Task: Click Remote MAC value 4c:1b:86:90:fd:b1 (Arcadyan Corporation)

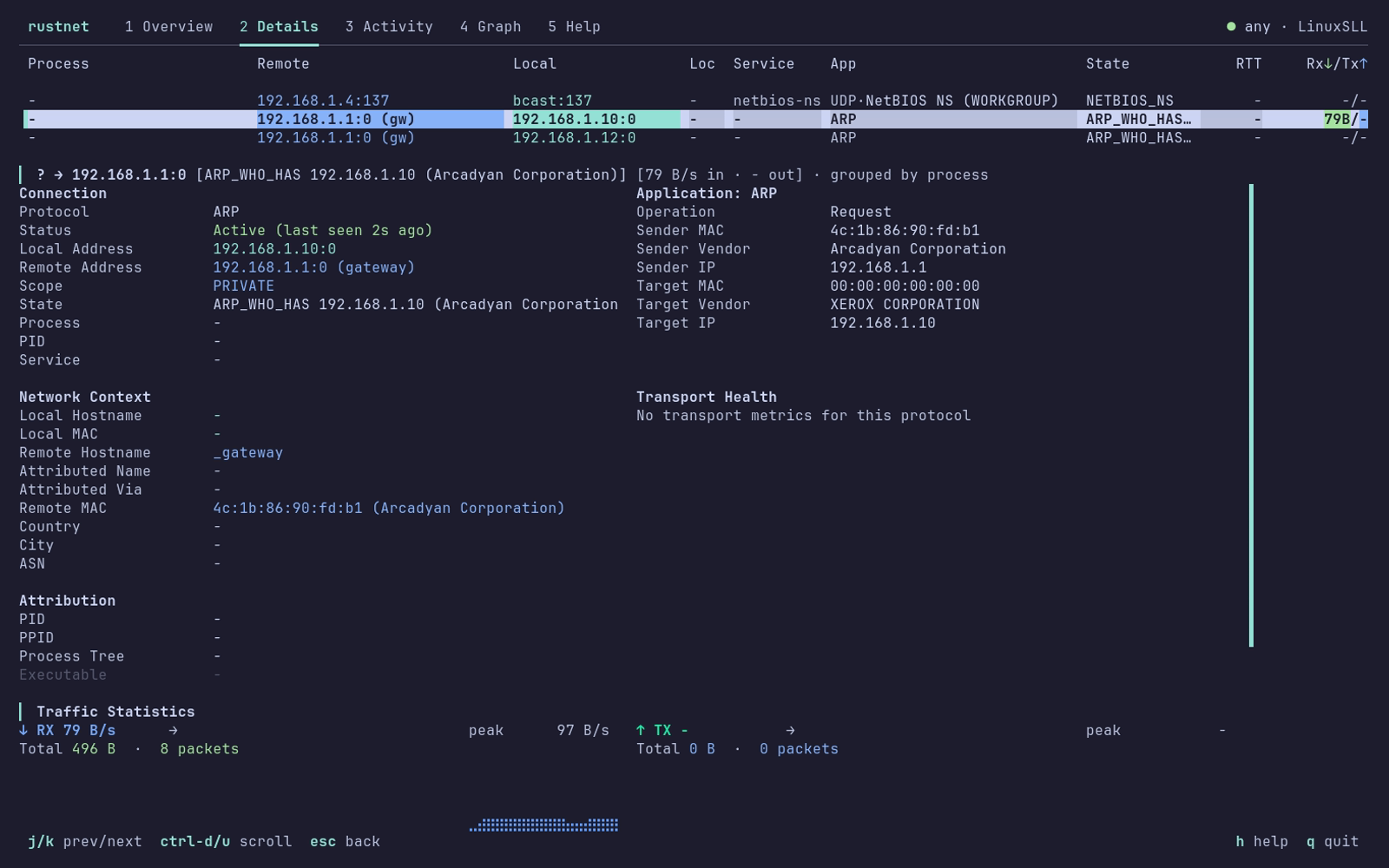Action: [389, 508]
